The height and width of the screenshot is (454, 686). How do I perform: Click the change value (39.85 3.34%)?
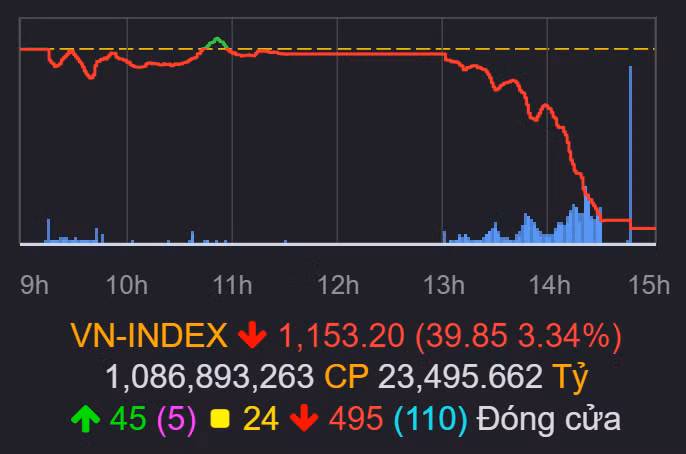(518, 336)
